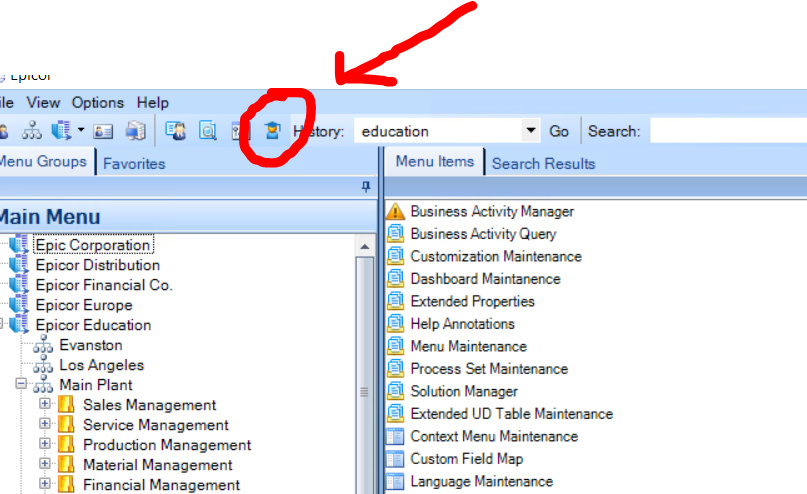807x494 pixels.
Task: Click the icon beside Extended Properties
Action: pyautogui.click(x=395, y=301)
